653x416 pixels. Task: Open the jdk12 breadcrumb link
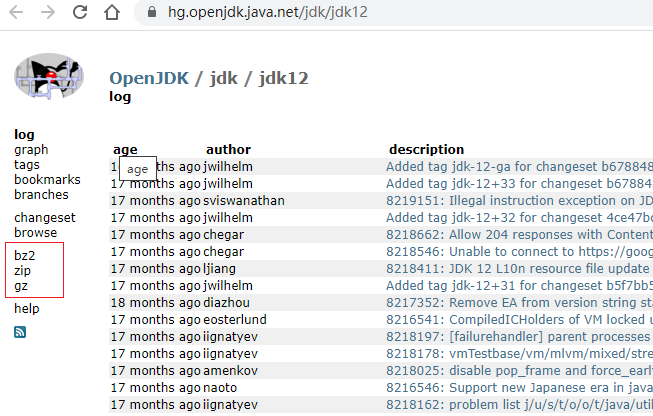pyautogui.click(x=284, y=78)
